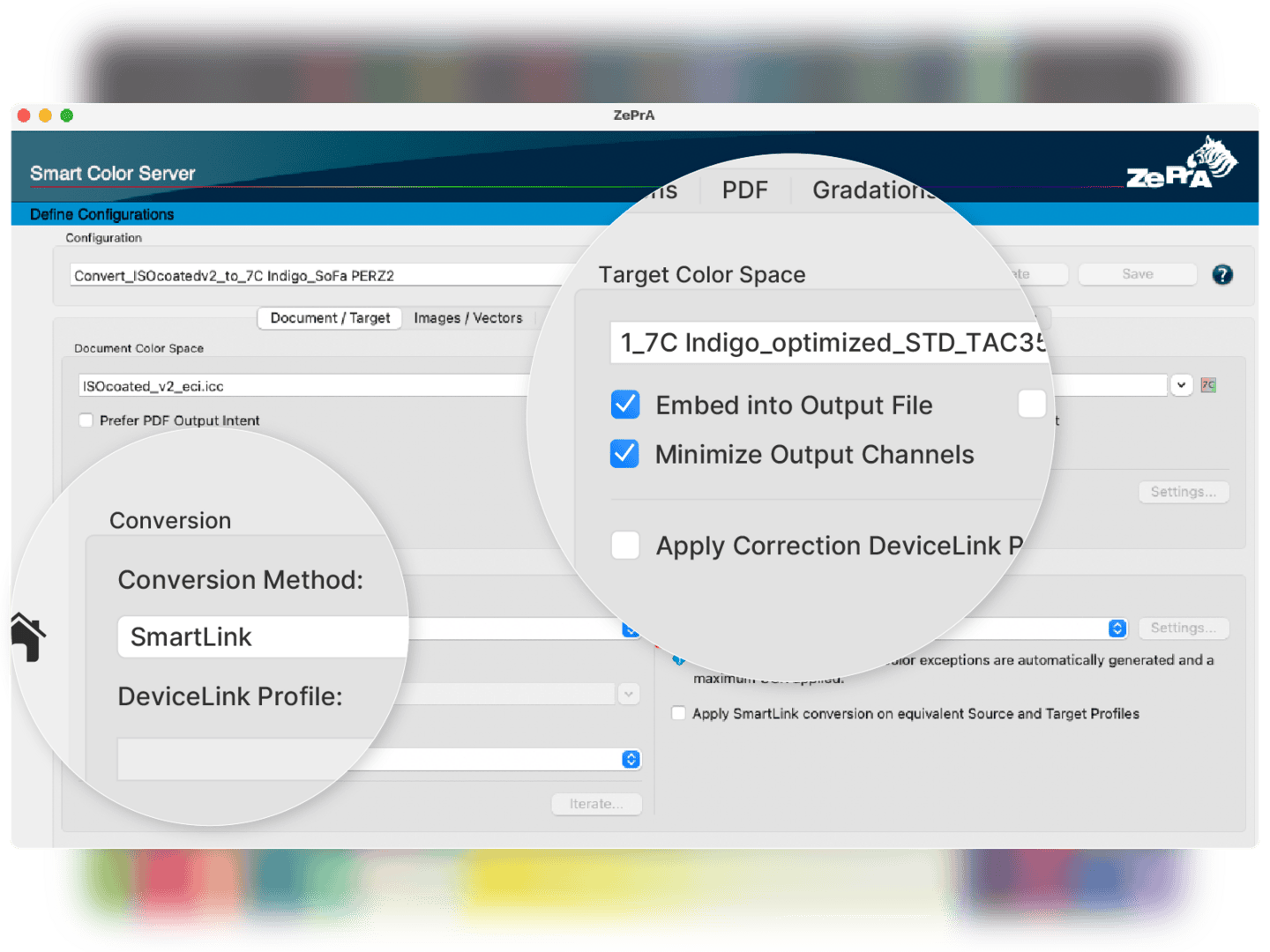Image resolution: width=1270 pixels, height=952 pixels.
Task: Click the Smart Color Server title
Action: (113, 174)
